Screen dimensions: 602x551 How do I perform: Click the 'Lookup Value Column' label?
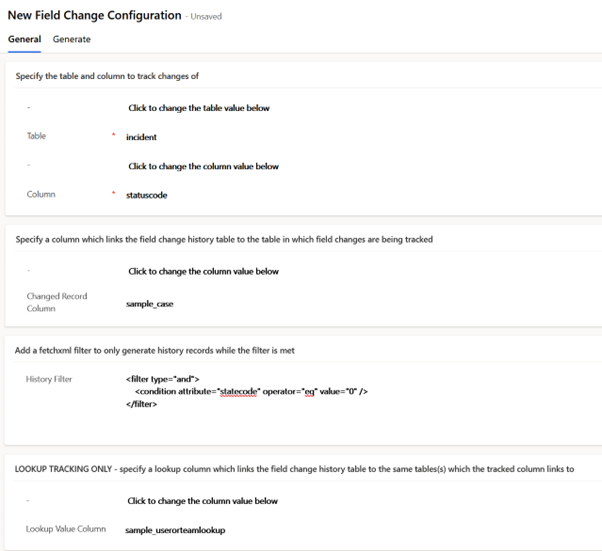pos(66,528)
